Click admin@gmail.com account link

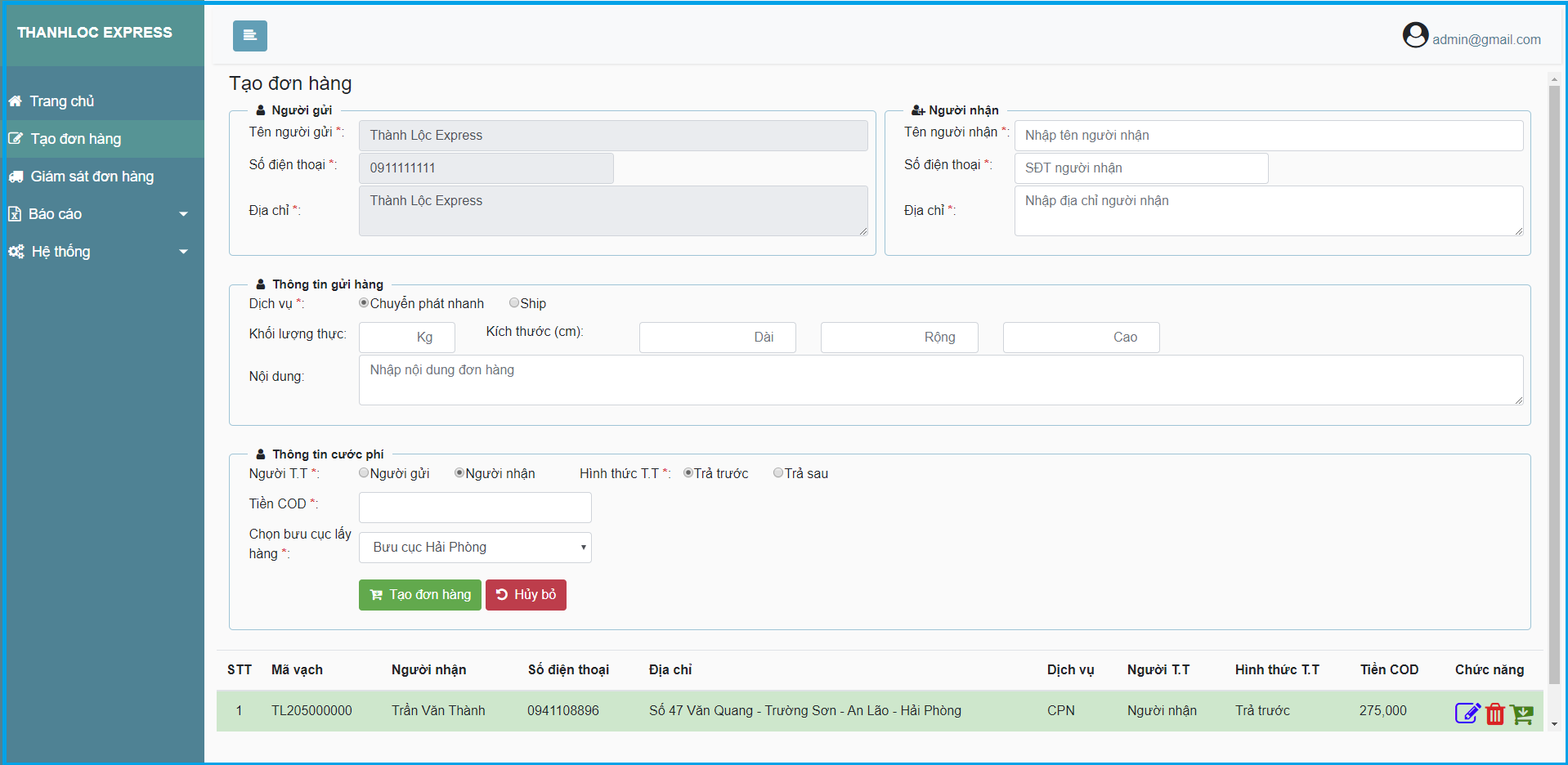coord(1486,39)
